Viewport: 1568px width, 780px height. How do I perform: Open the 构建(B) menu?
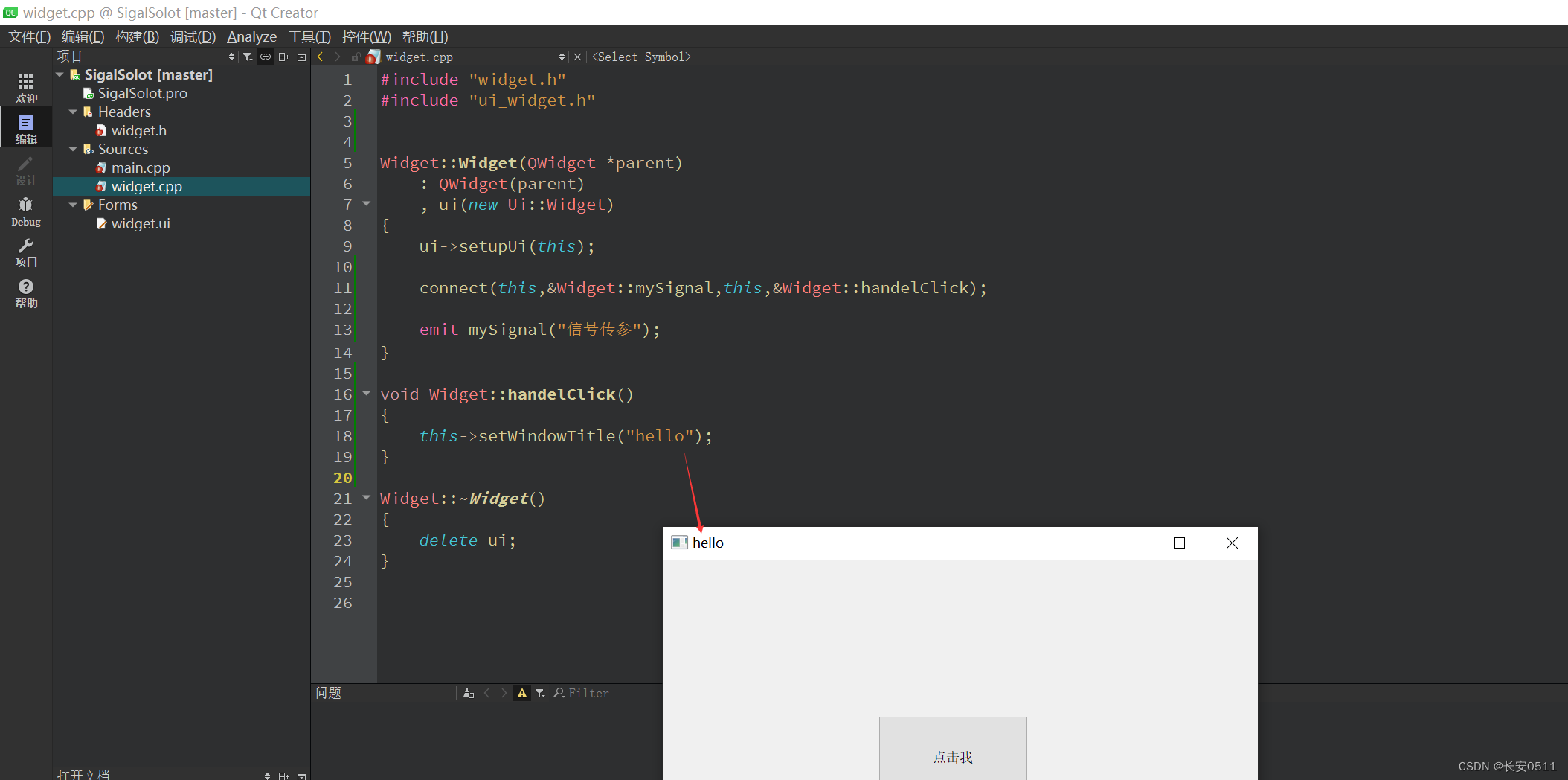[138, 36]
